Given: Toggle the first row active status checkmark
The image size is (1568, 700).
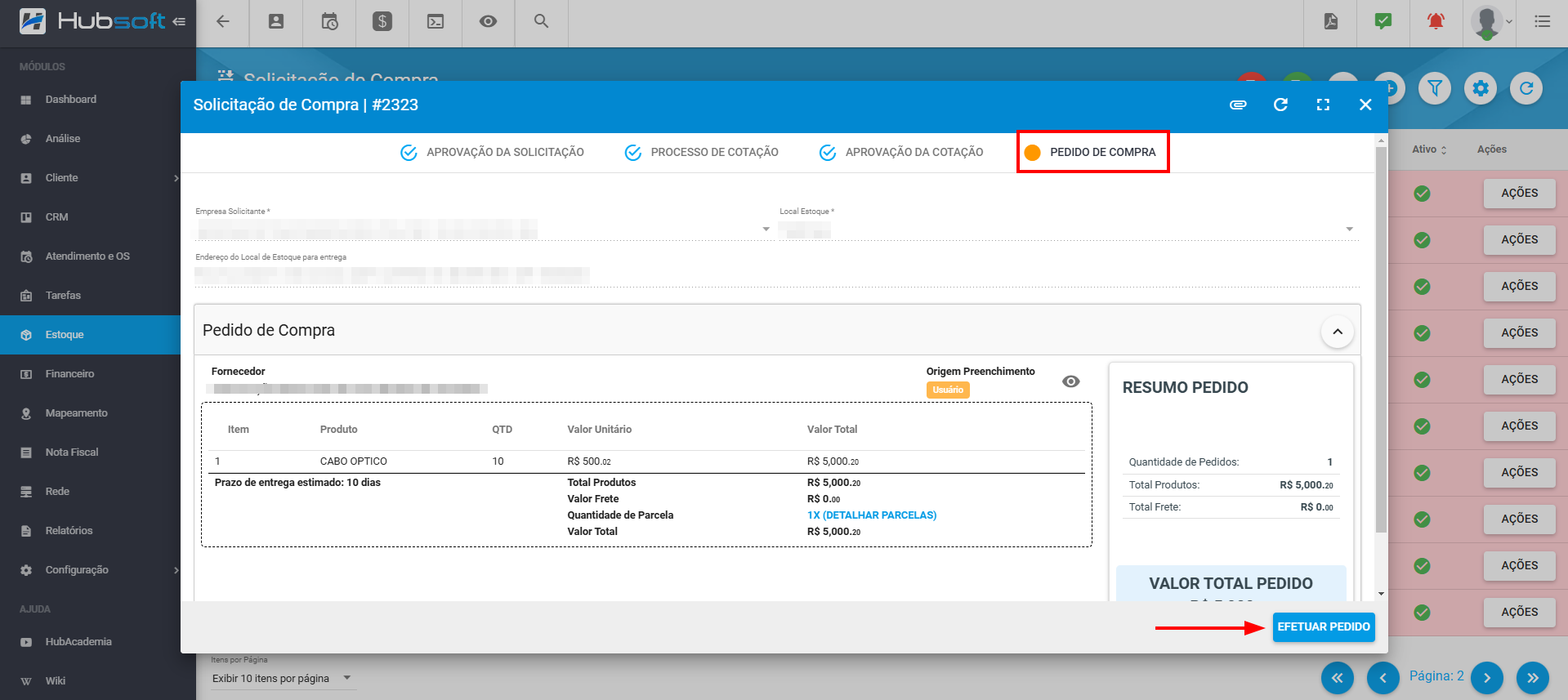Looking at the screenshot, I should (x=1422, y=194).
